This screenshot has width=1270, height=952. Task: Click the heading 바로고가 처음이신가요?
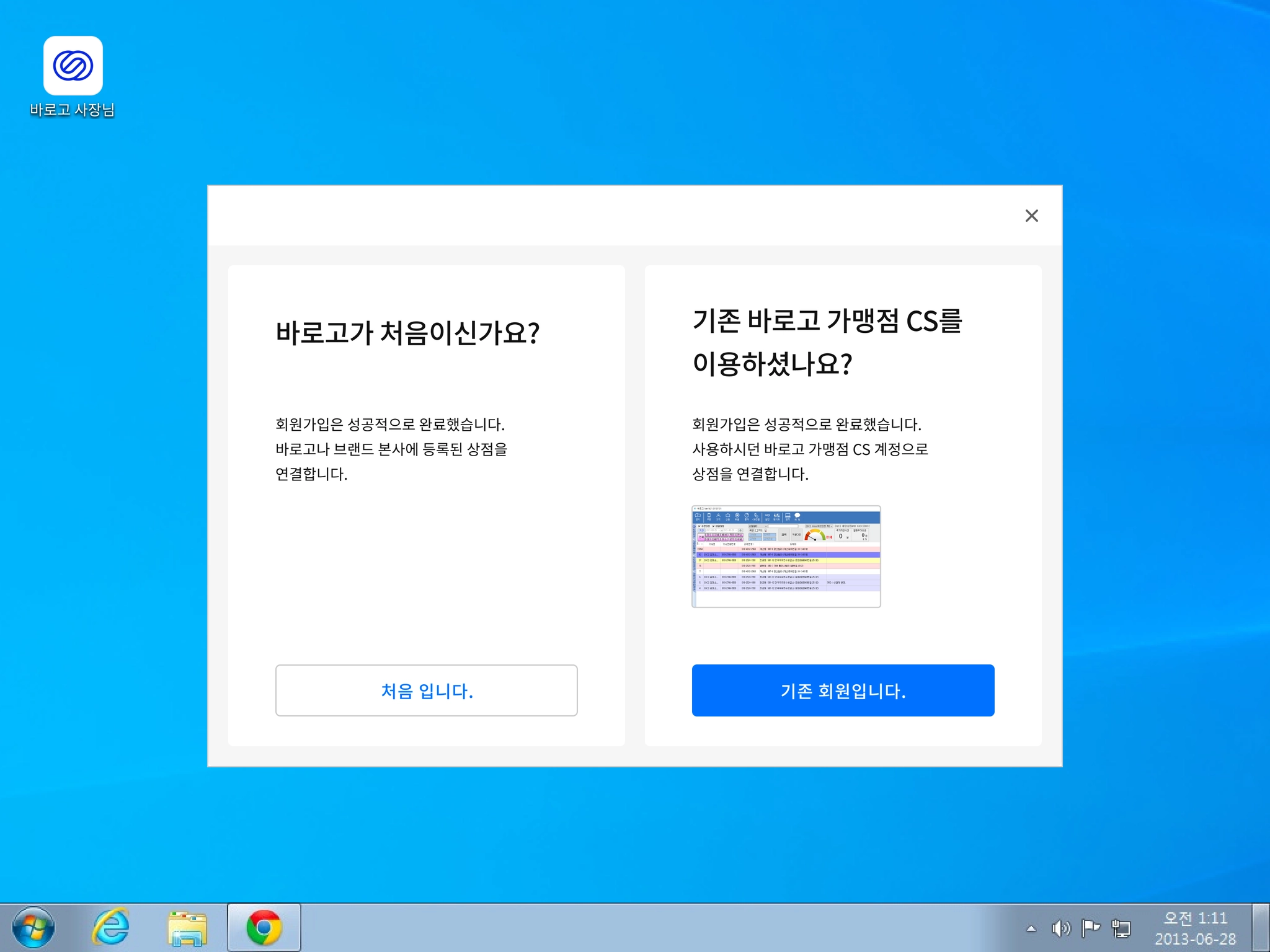coord(407,333)
